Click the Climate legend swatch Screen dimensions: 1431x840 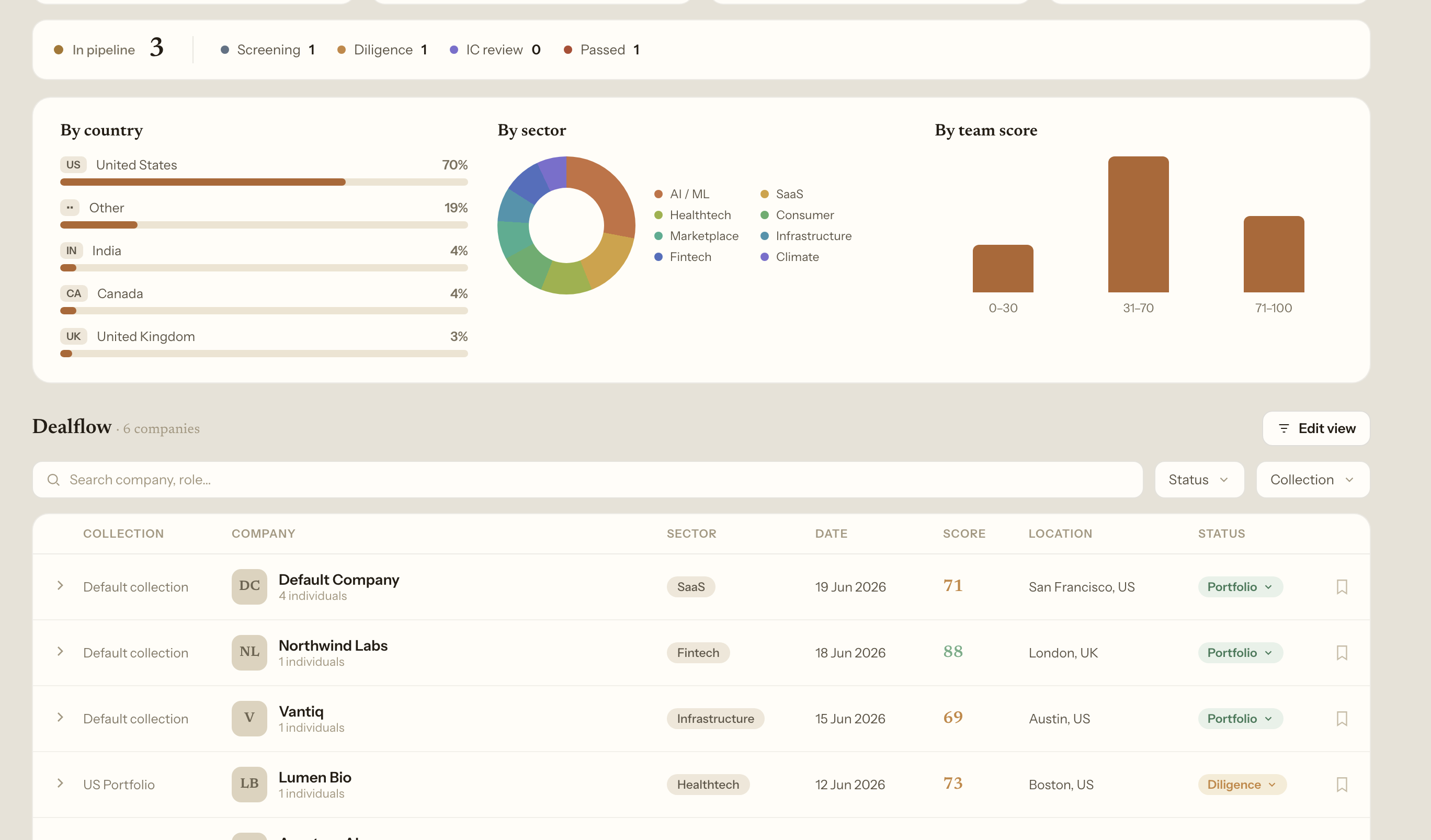(764, 257)
